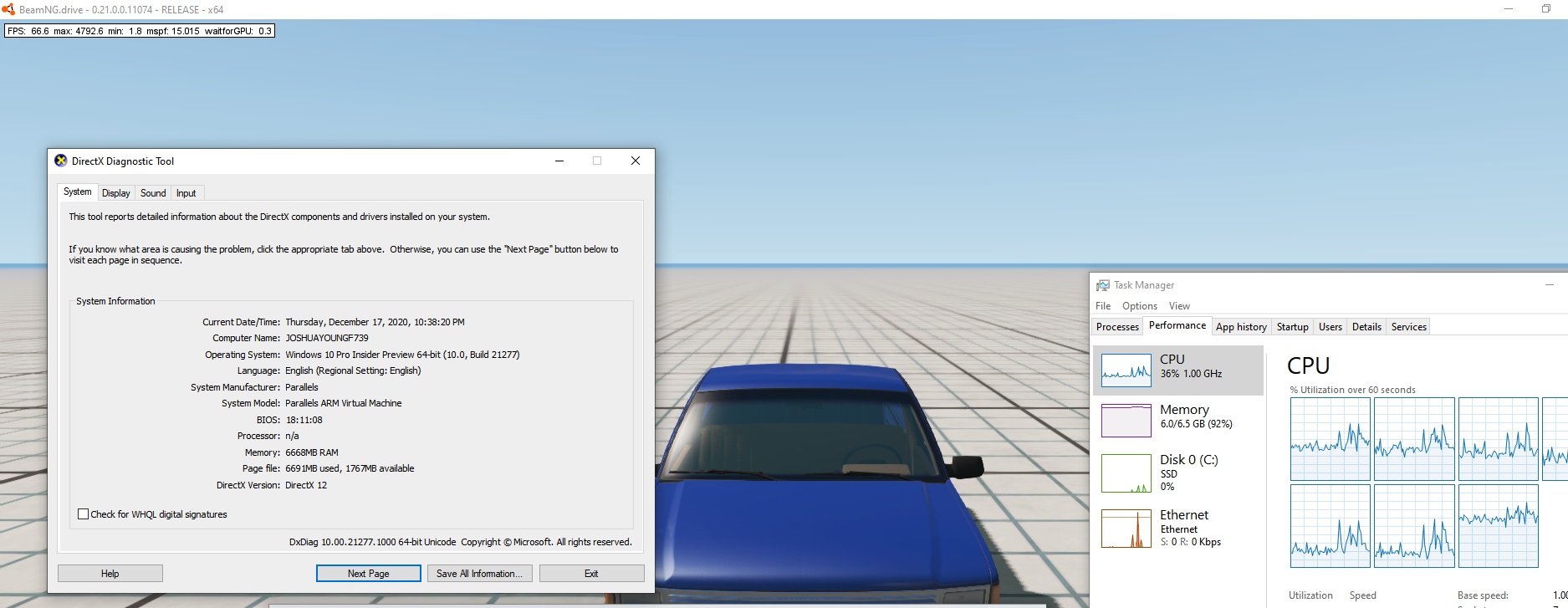Click the Current Date/Time value

point(375,322)
